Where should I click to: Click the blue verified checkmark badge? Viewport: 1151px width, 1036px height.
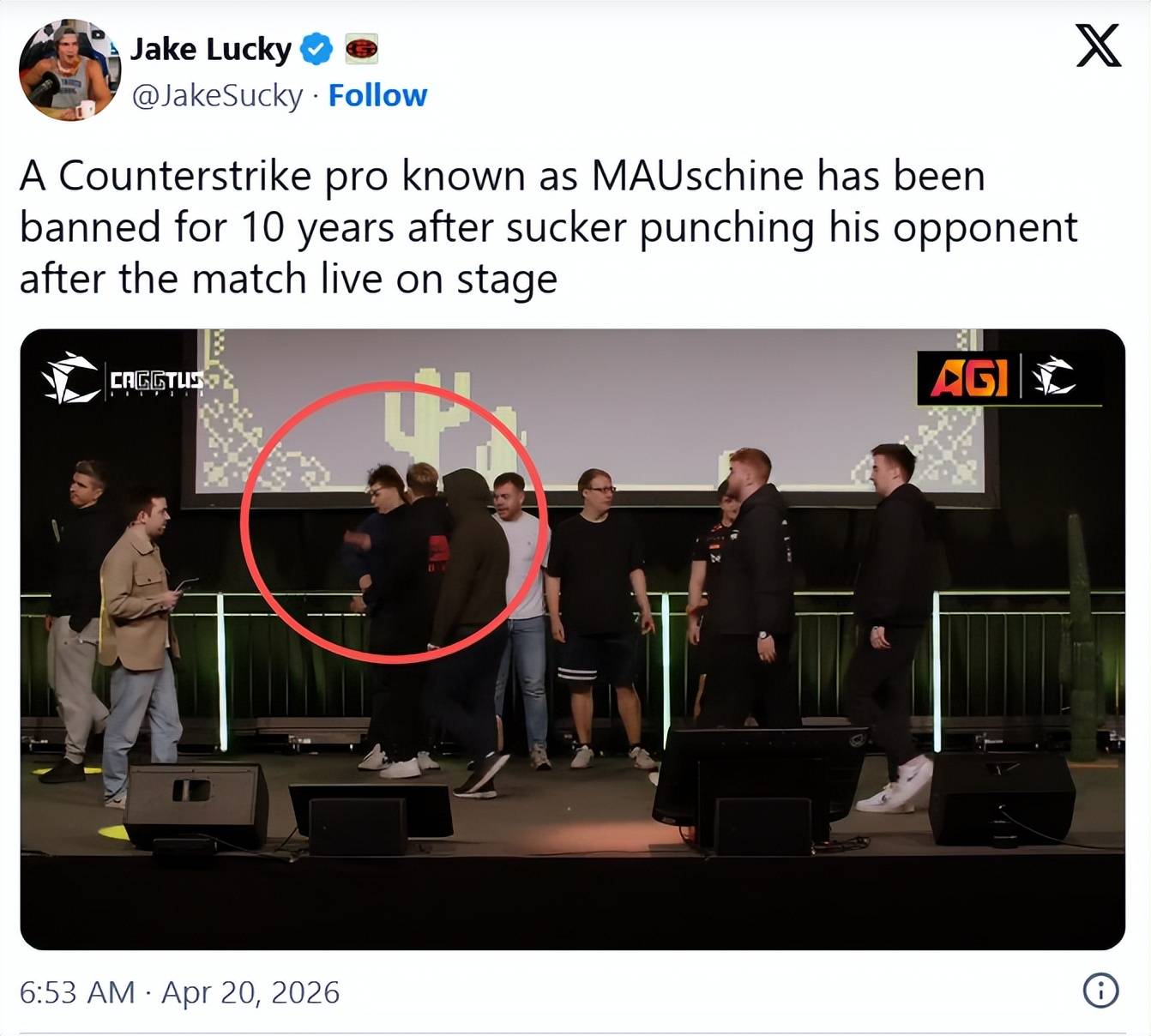point(317,49)
